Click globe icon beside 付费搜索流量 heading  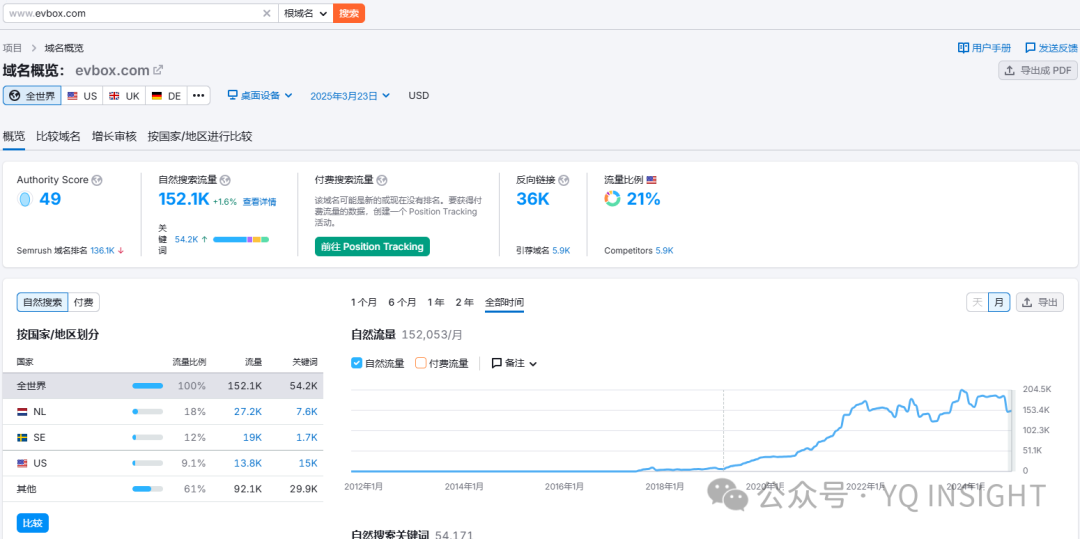(382, 180)
